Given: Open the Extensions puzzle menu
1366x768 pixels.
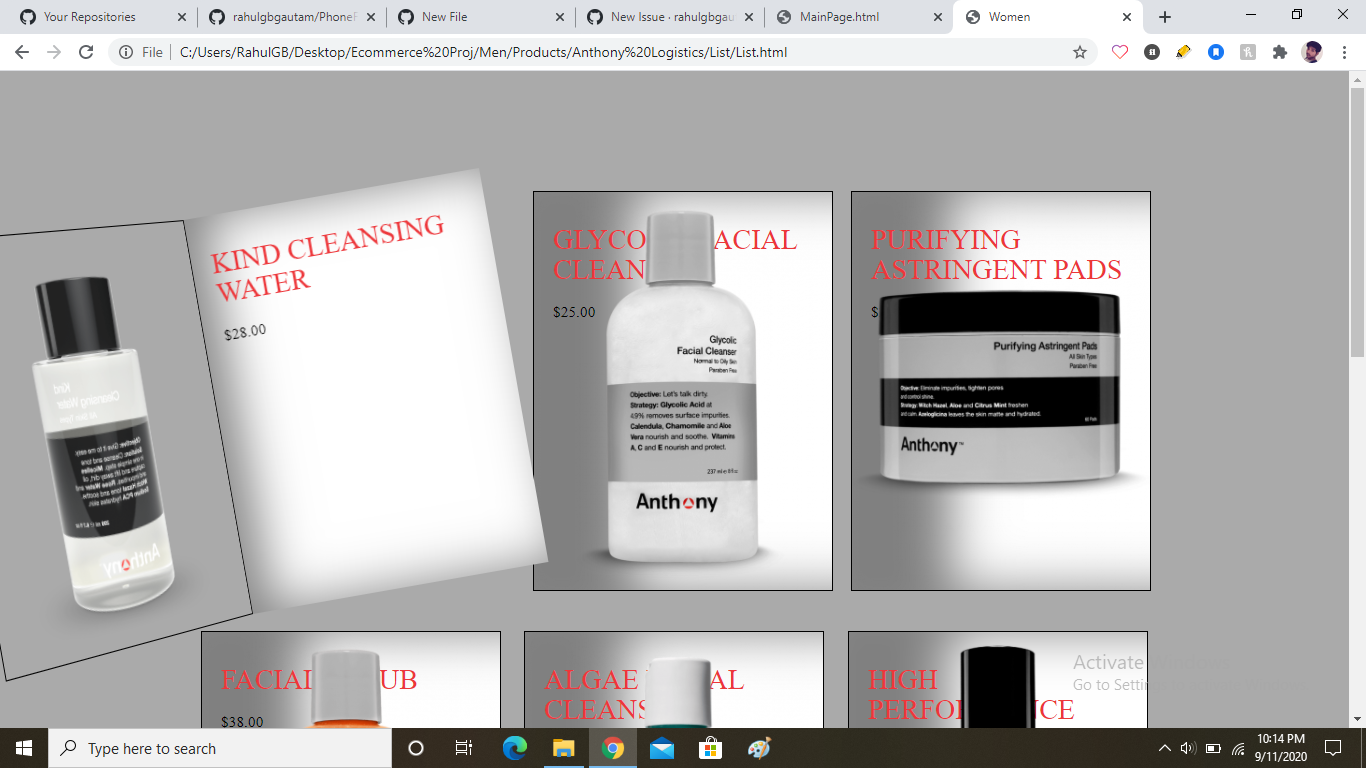Looking at the screenshot, I should click(x=1280, y=52).
